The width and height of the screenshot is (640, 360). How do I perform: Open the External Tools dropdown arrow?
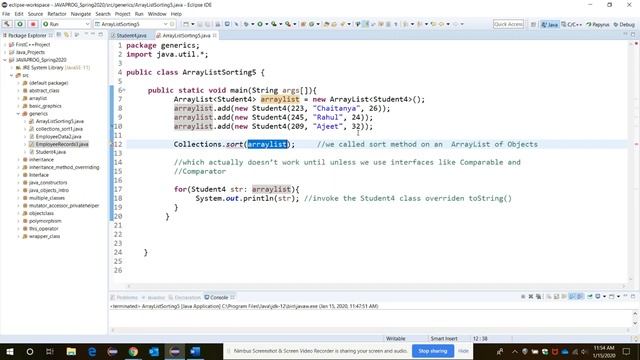[295, 24]
